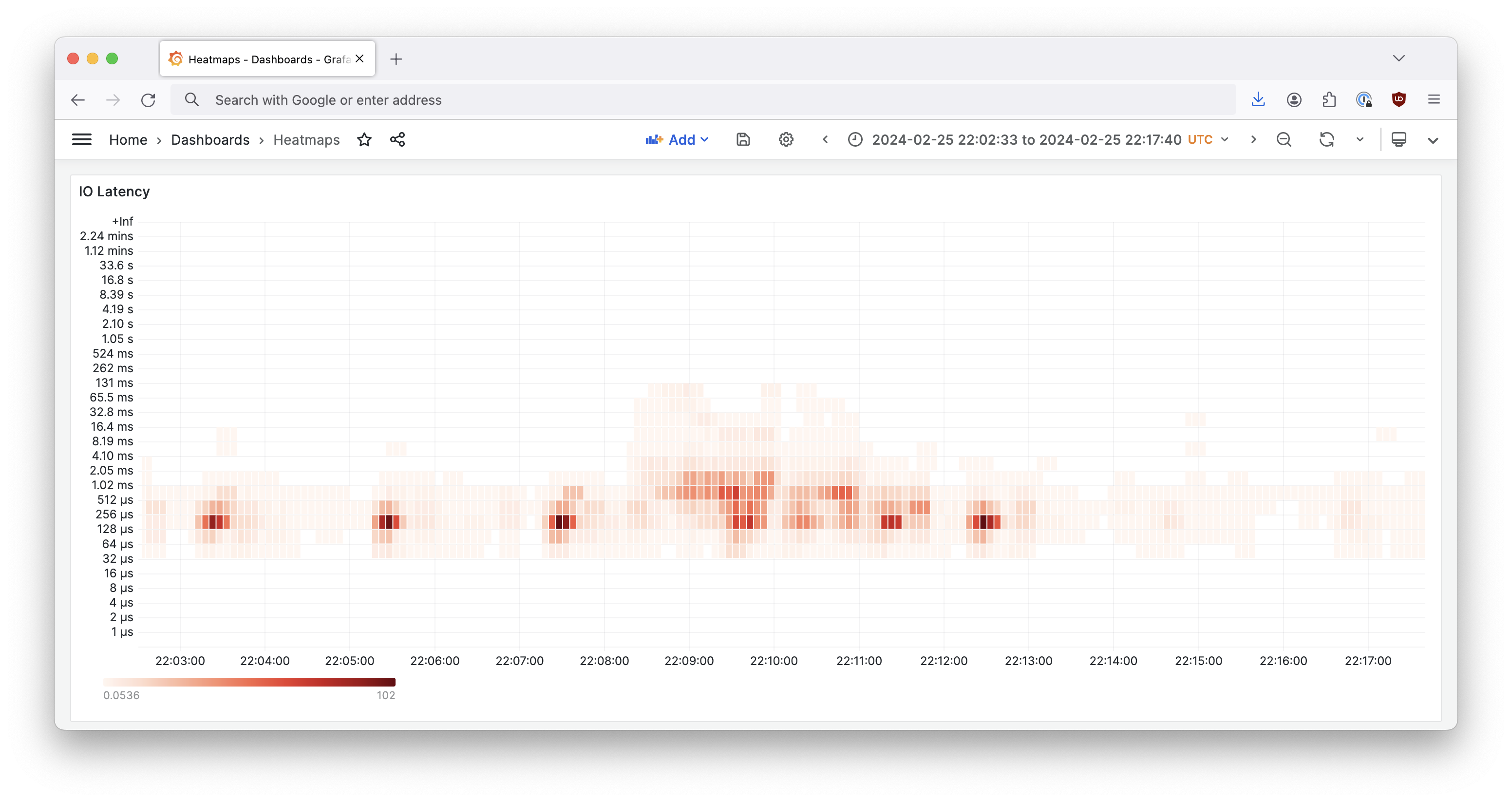The width and height of the screenshot is (1512, 802).
Task: Click the browser address search field
Action: (704, 100)
